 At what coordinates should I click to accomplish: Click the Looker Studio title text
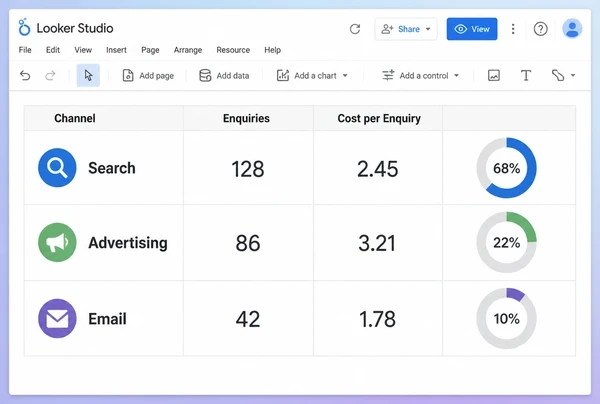coord(75,28)
